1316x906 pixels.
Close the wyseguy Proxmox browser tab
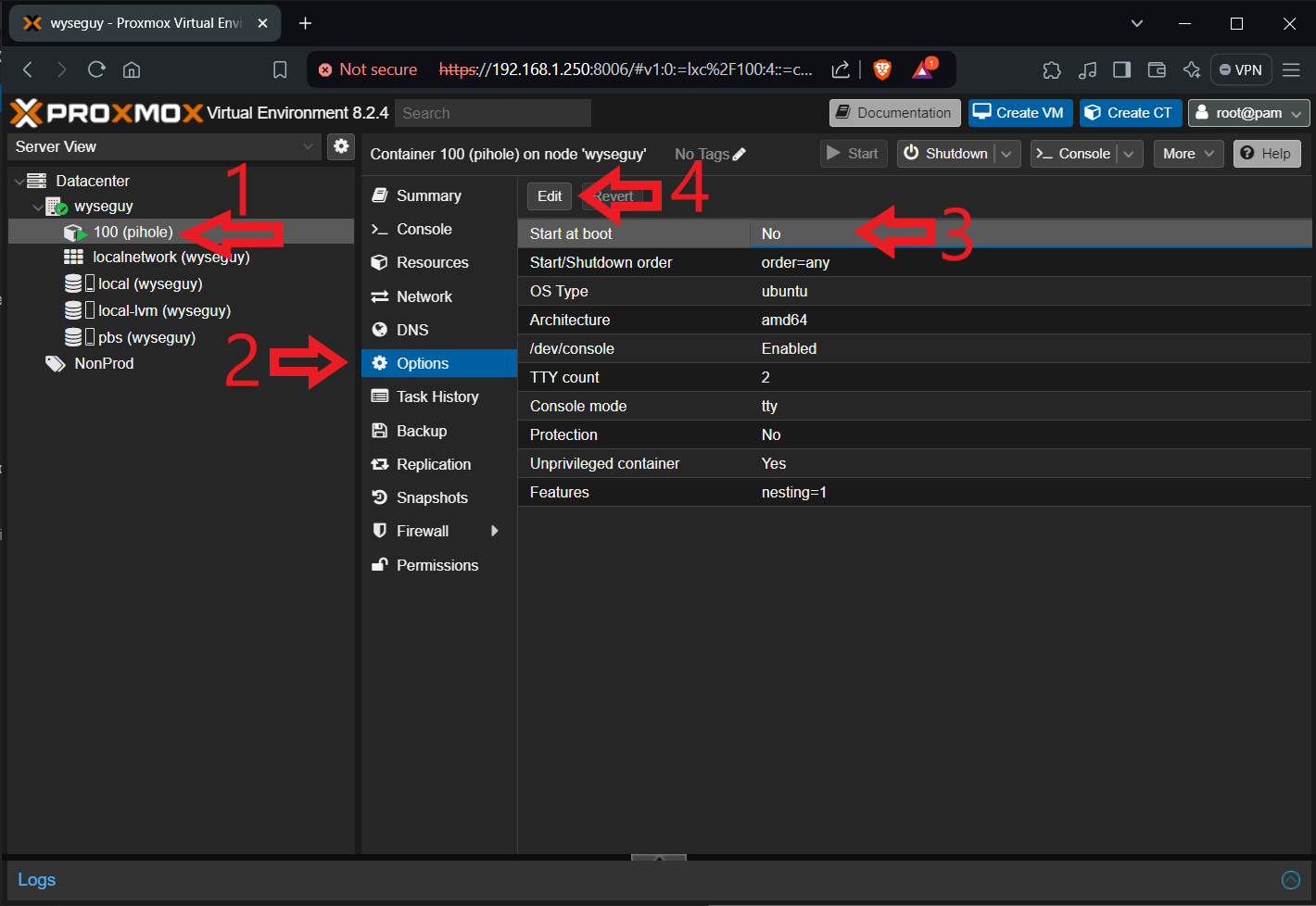tap(262, 23)
